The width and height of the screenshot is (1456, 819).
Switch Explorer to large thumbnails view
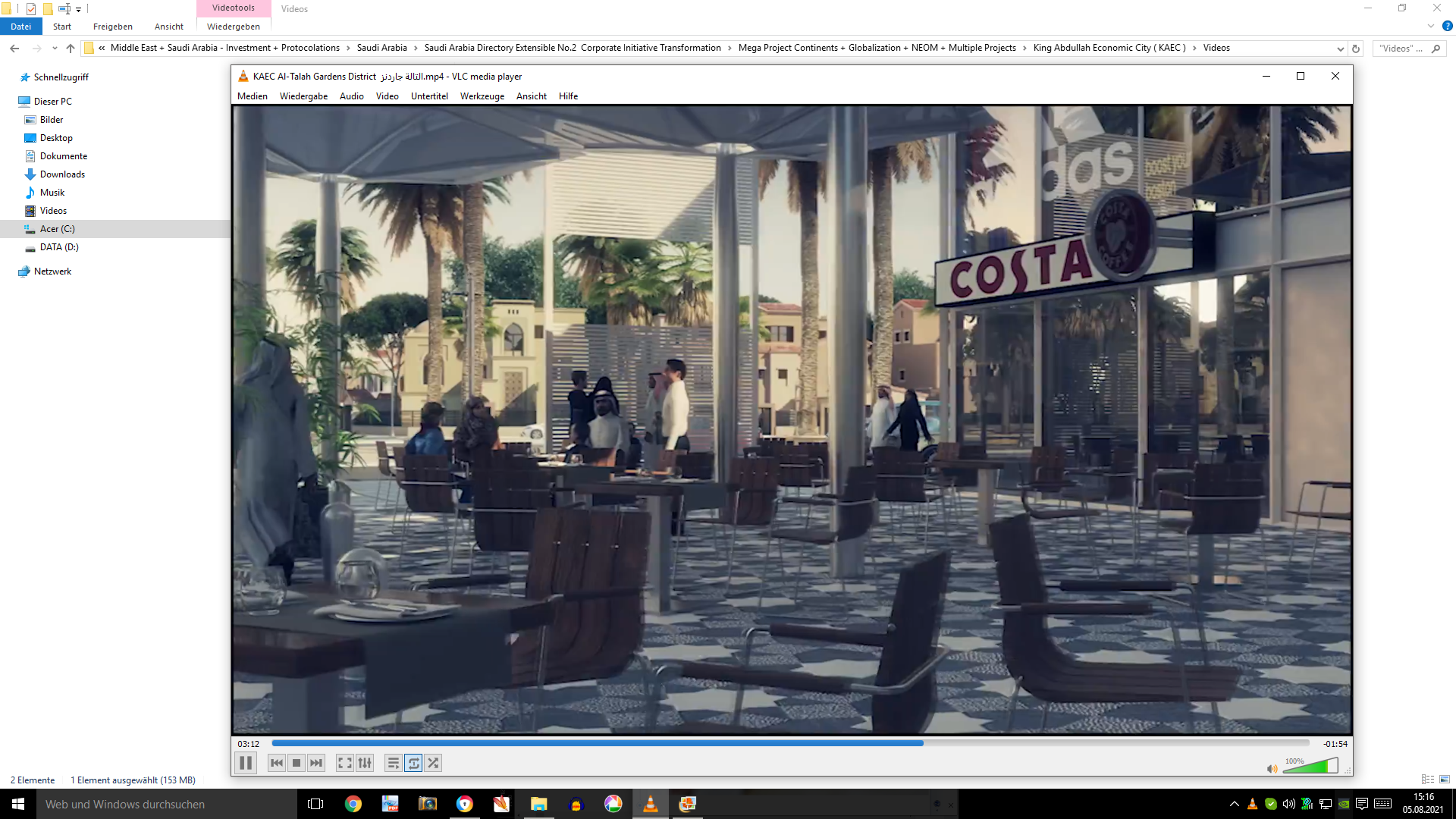(1445, 780)
